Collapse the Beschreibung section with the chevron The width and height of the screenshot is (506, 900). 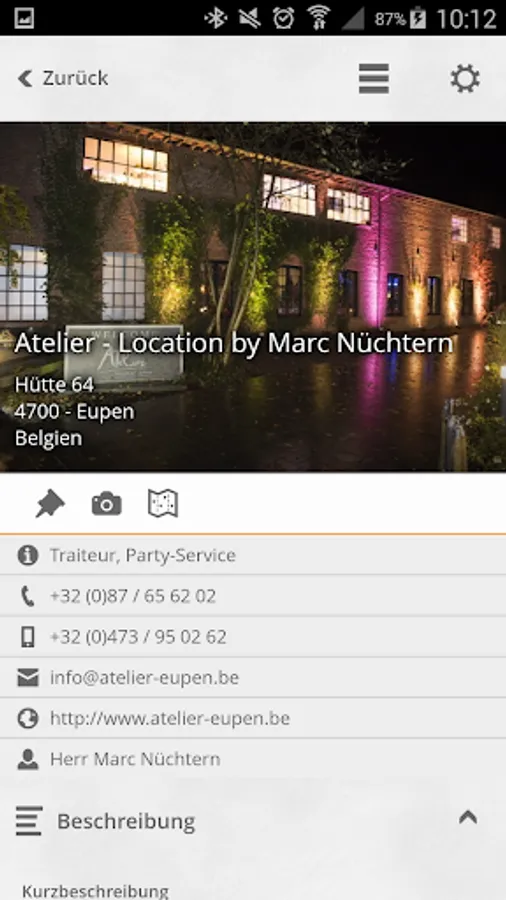pos(468,817)
